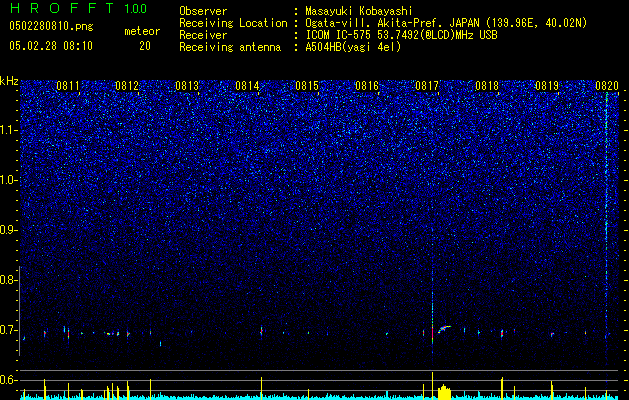Screen dimensions: 629x400
Task: Click receiver info ICOM IC-575 53.7492 MHz
Action: point(401,35)
